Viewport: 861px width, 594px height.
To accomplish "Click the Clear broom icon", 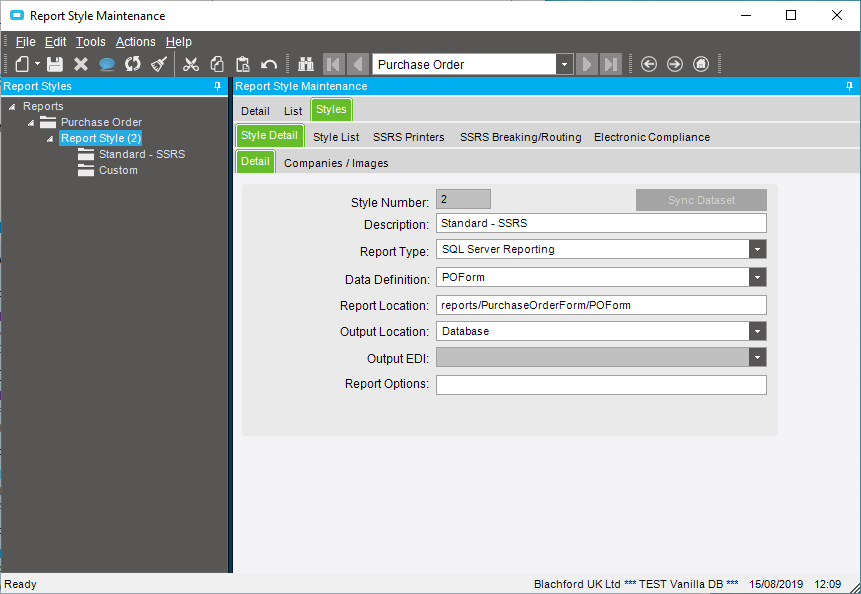I will 159,64.
